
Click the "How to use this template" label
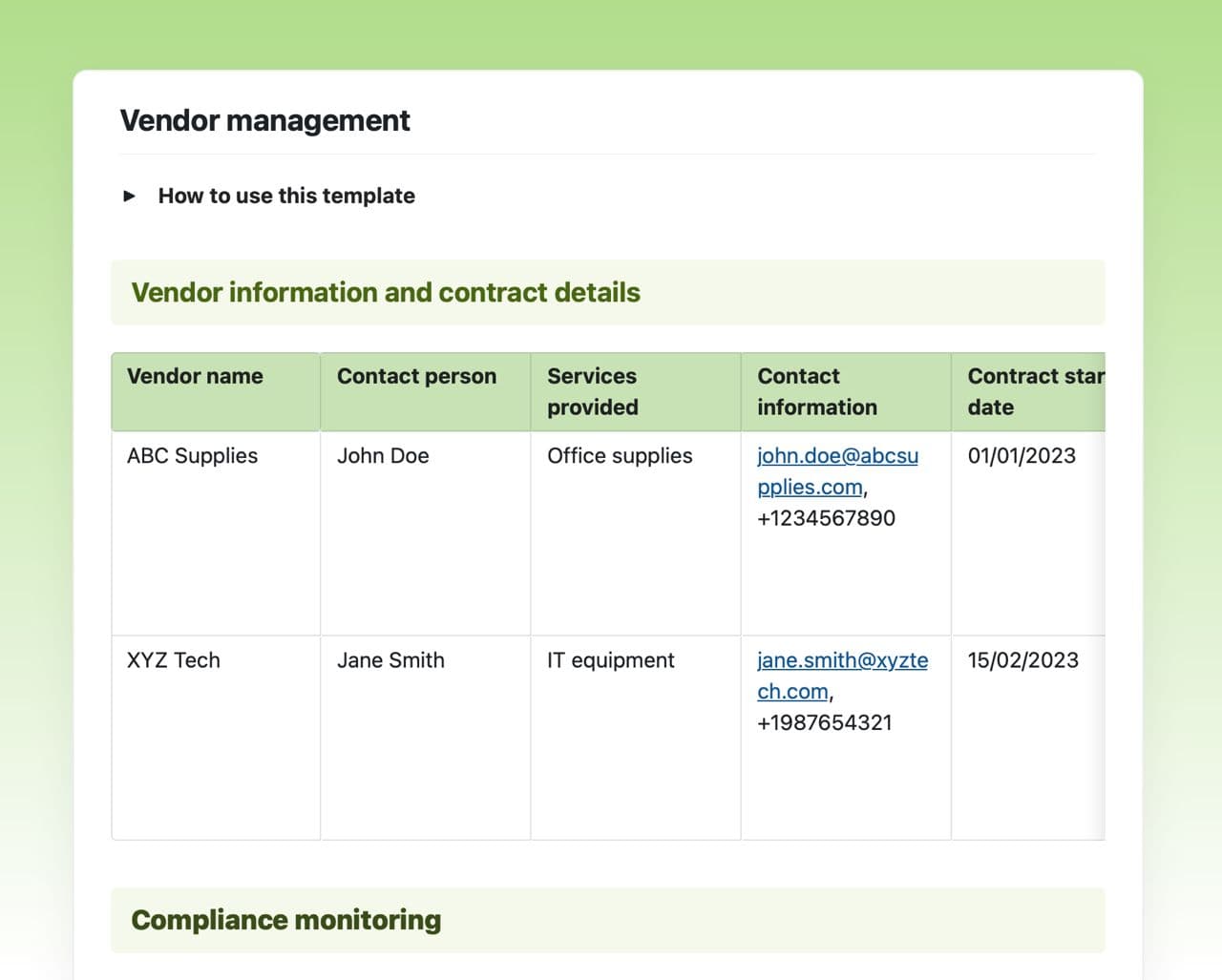[x=286, y=197]
